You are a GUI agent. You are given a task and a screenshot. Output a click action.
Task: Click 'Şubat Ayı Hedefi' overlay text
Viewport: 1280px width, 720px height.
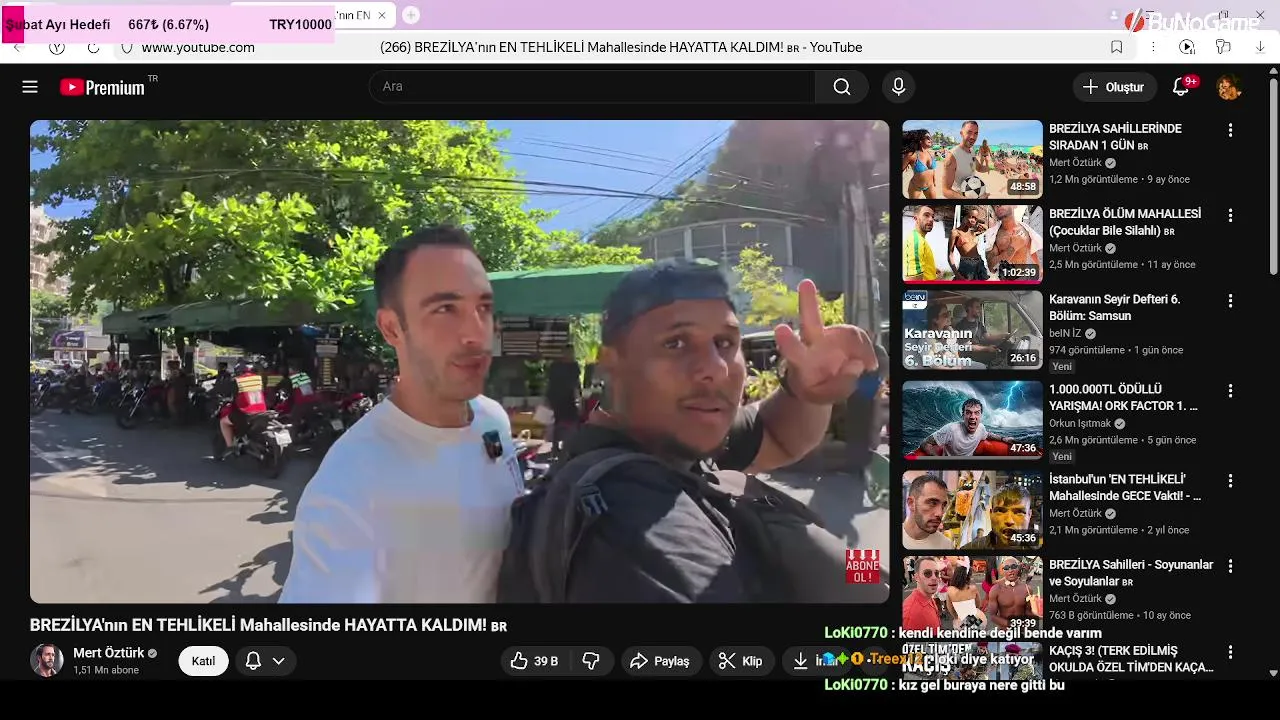click(x=60, y=24)
